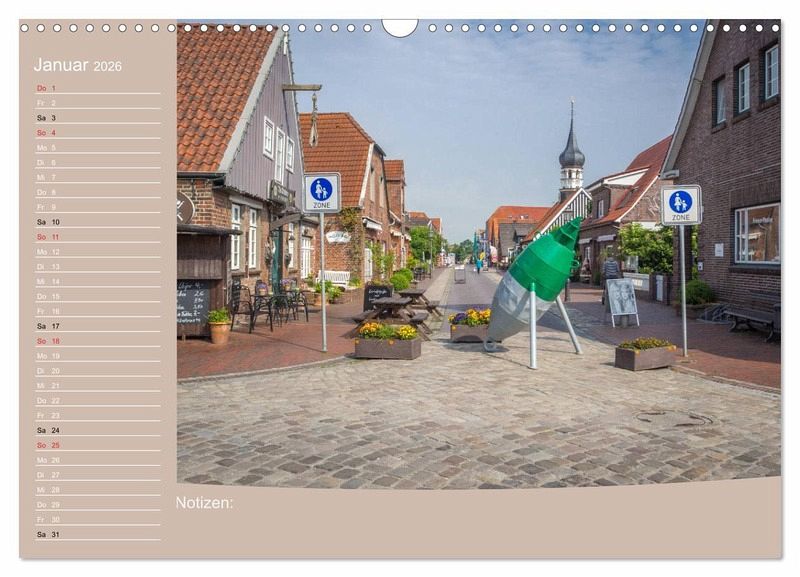The width and height of the screenshot is (800, 577).
Task: Select the So 11 date row
Action: pyautogui.click(x=97, y=237)
